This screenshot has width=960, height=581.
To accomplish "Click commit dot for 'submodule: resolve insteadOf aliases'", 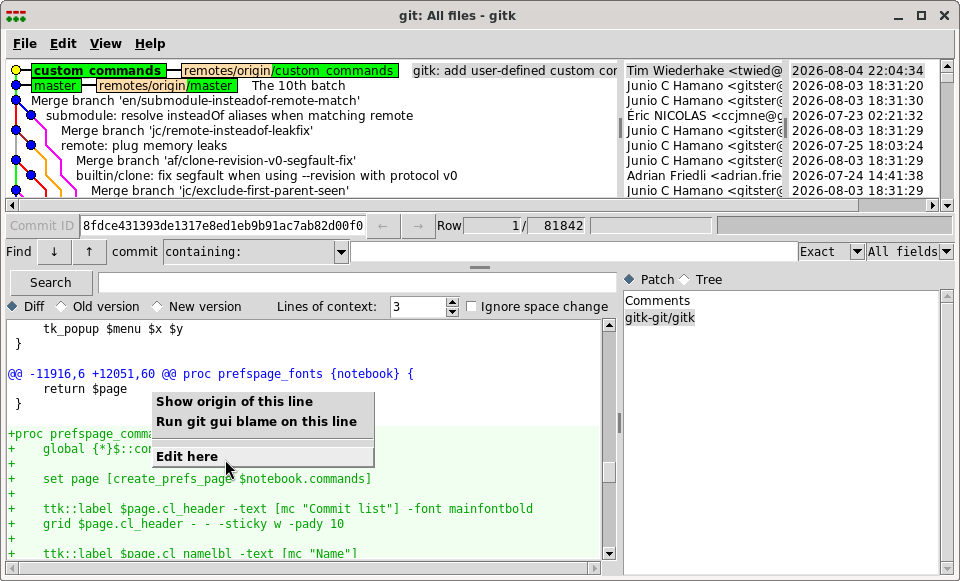I will click(x=31, y=116).
